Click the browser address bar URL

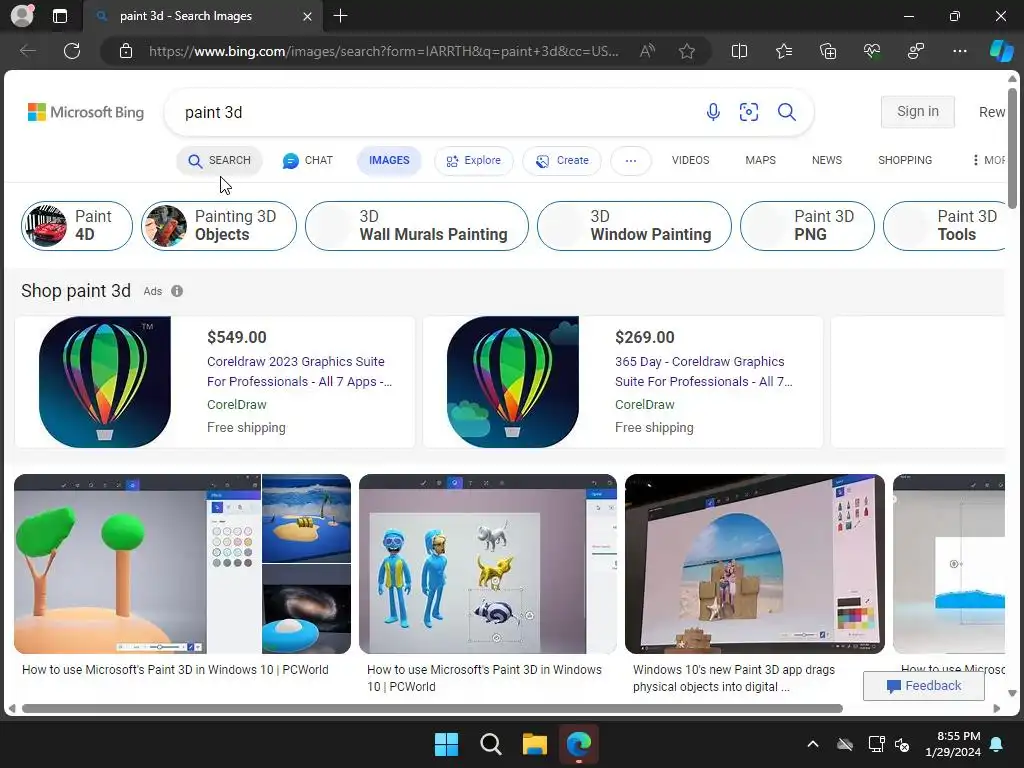point(383,51)
